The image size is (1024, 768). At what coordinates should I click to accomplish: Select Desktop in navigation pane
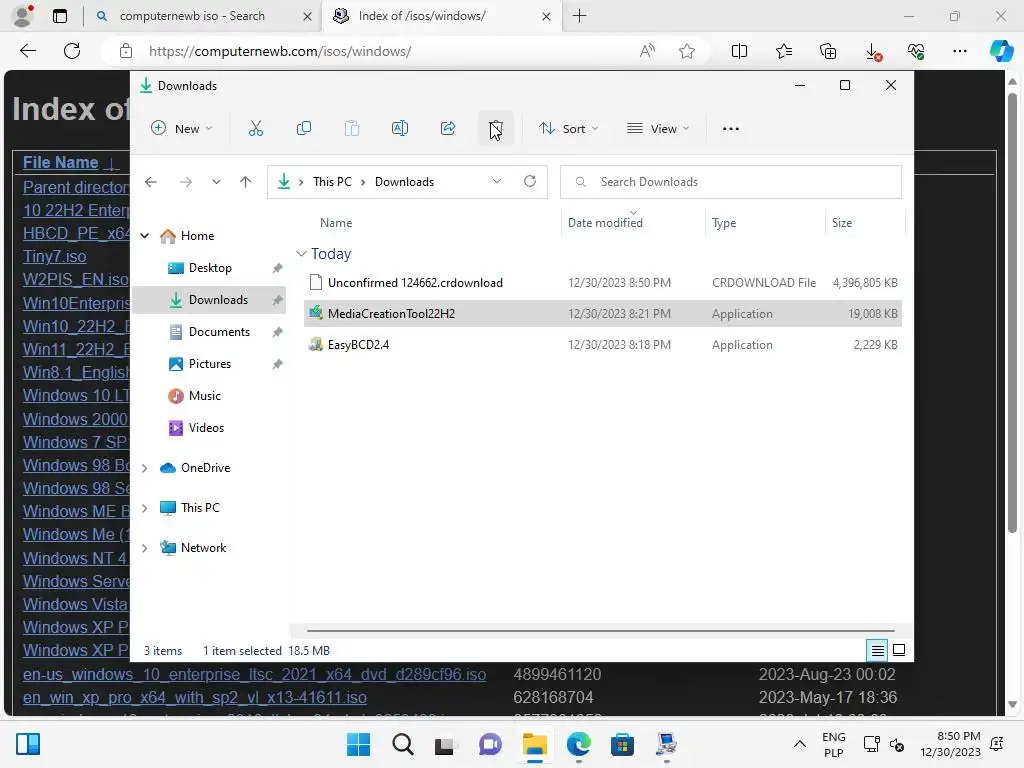(210, 268)
